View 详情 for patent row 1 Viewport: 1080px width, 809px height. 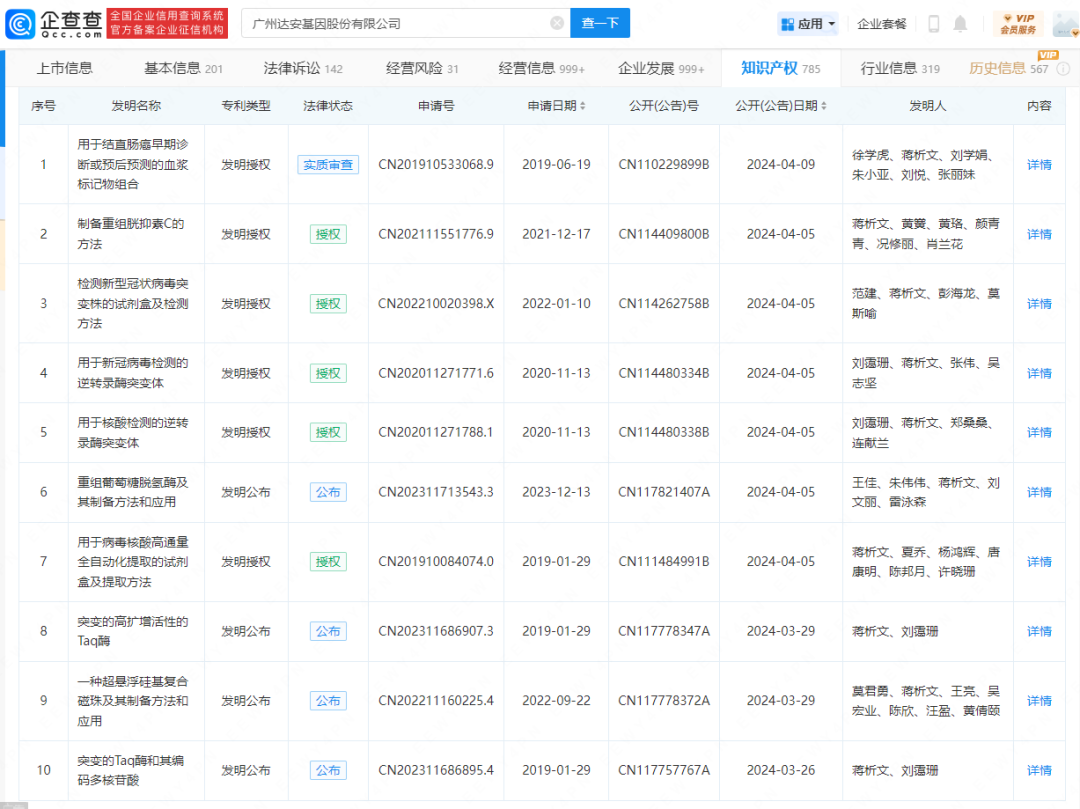tap(1039, 165)
